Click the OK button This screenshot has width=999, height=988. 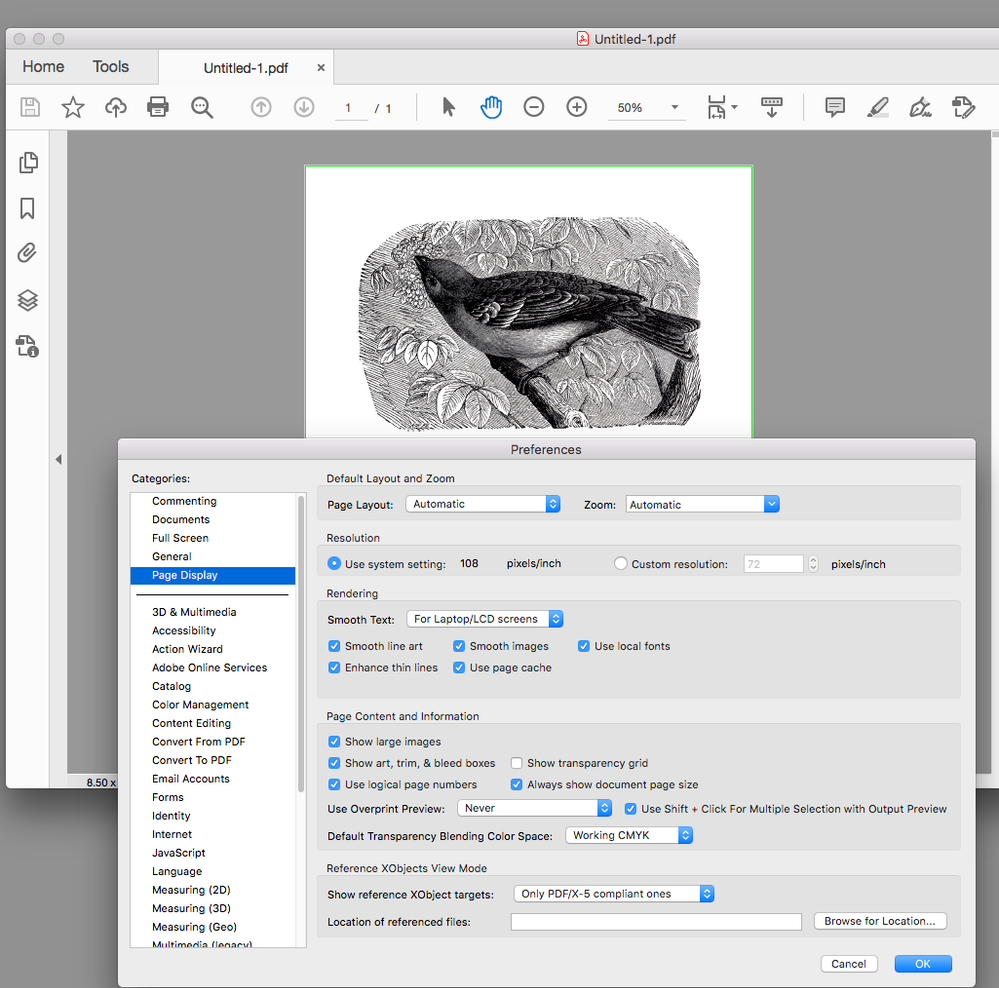pyautogui.click(x=922, y=964)
